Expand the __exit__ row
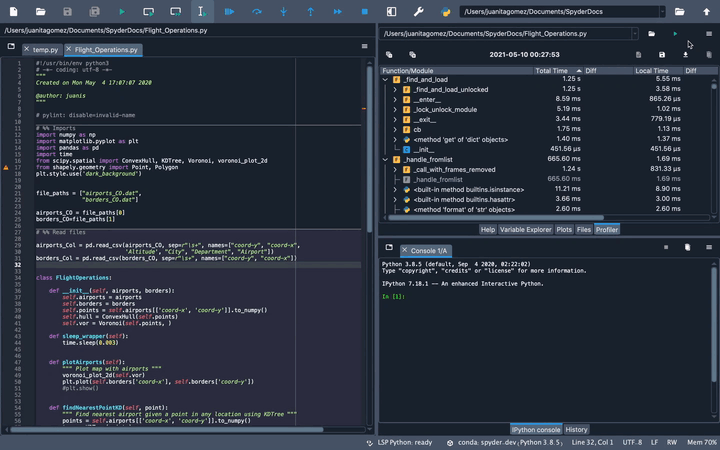The height and width of the screenshot is (450, 720). click(x=395, y=120)
